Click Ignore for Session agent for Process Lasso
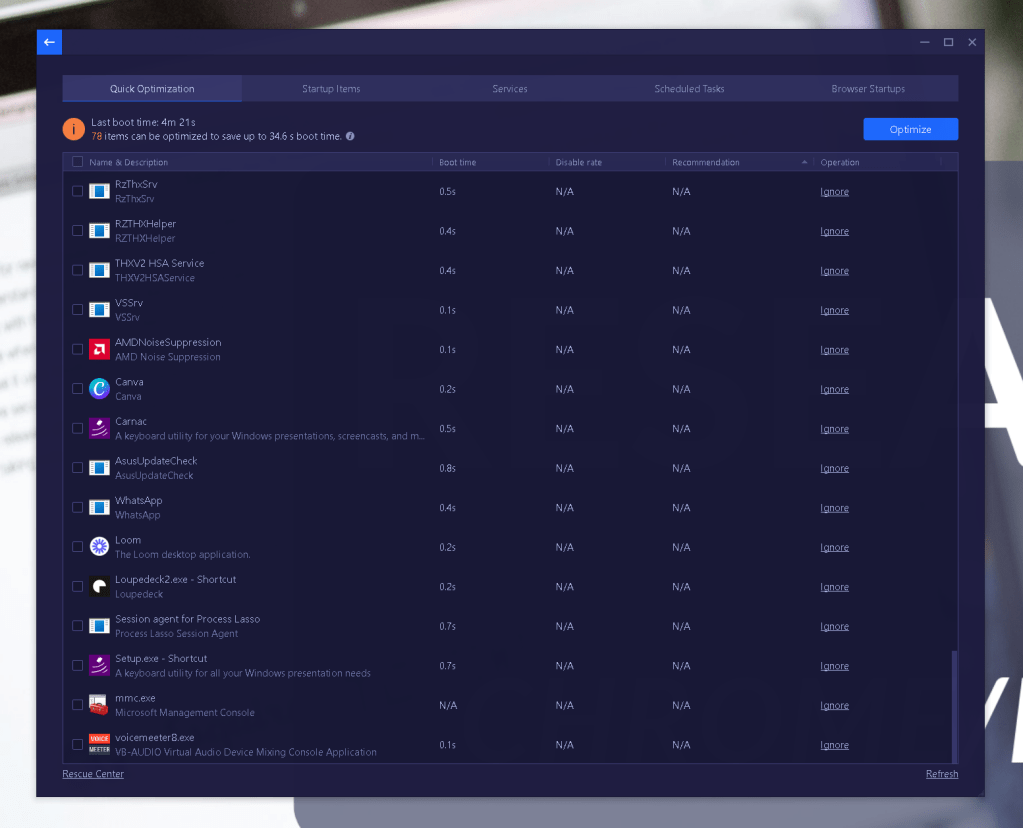 click(x=834, y=626)
